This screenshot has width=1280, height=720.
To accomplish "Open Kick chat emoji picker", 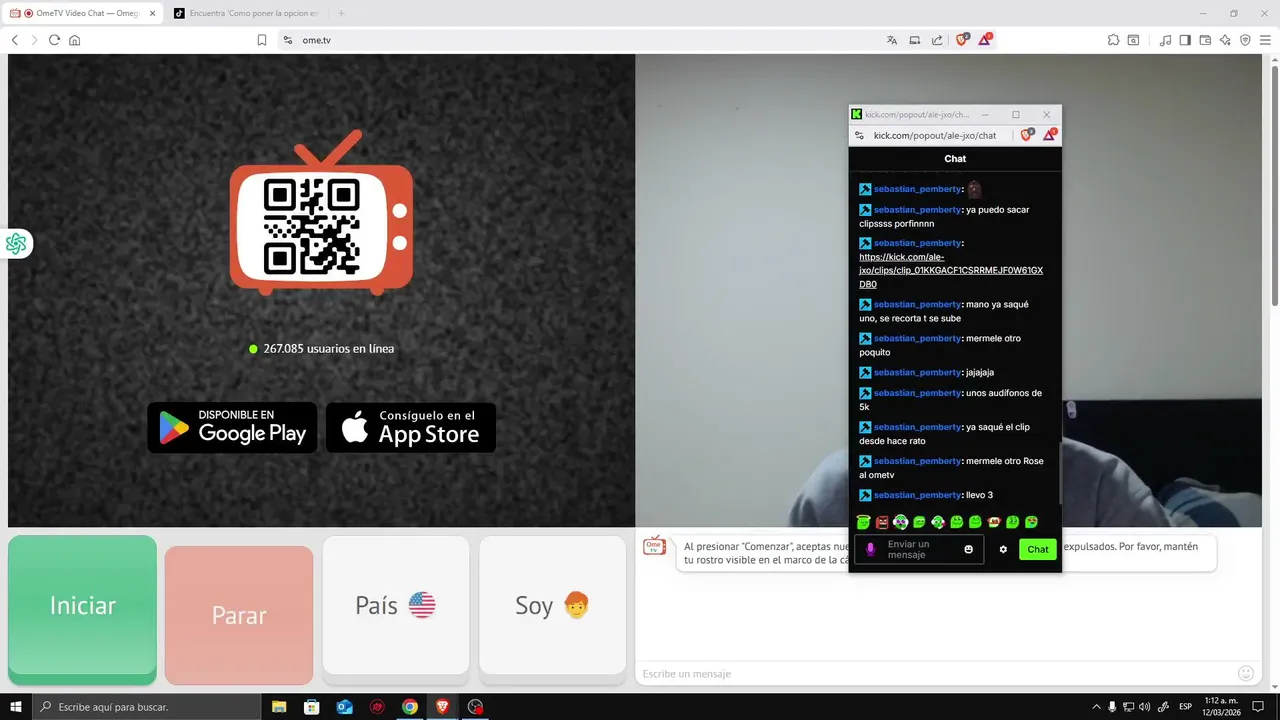I will (968, 549).
